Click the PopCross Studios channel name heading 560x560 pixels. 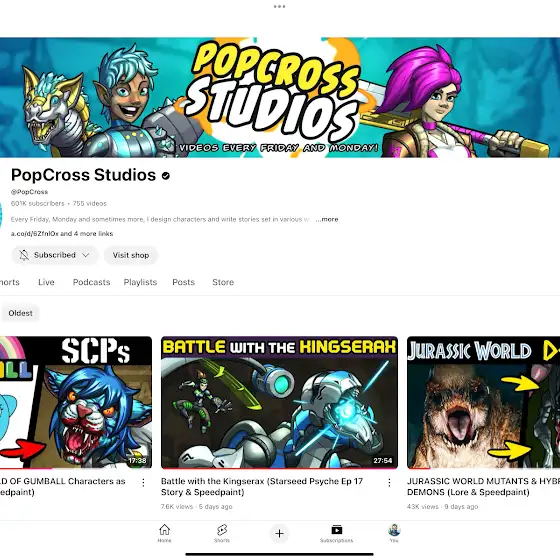[x=84, y=175]
